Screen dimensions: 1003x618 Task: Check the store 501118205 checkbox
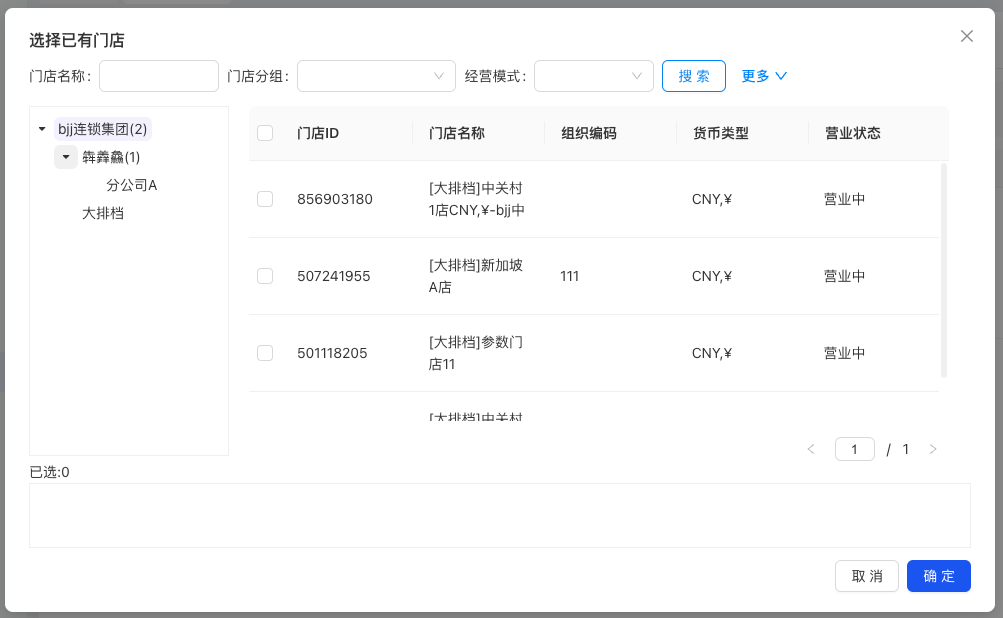click(265, 353)
